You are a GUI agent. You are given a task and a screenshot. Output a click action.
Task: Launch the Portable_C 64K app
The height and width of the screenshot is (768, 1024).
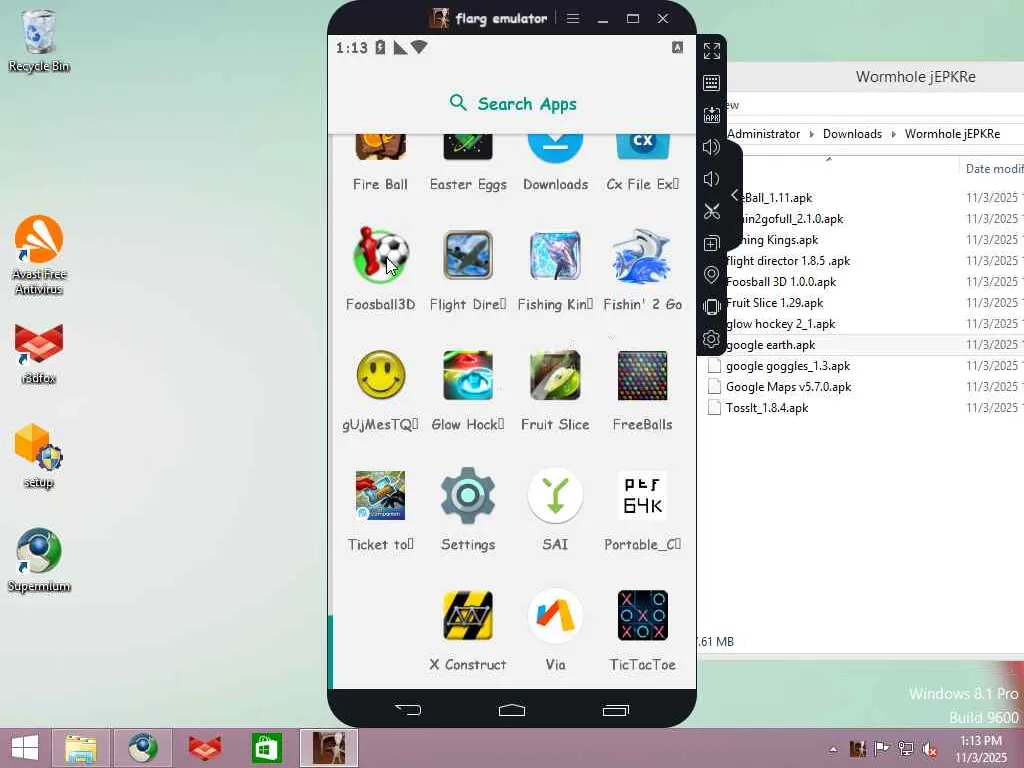[x=642, y=495]
